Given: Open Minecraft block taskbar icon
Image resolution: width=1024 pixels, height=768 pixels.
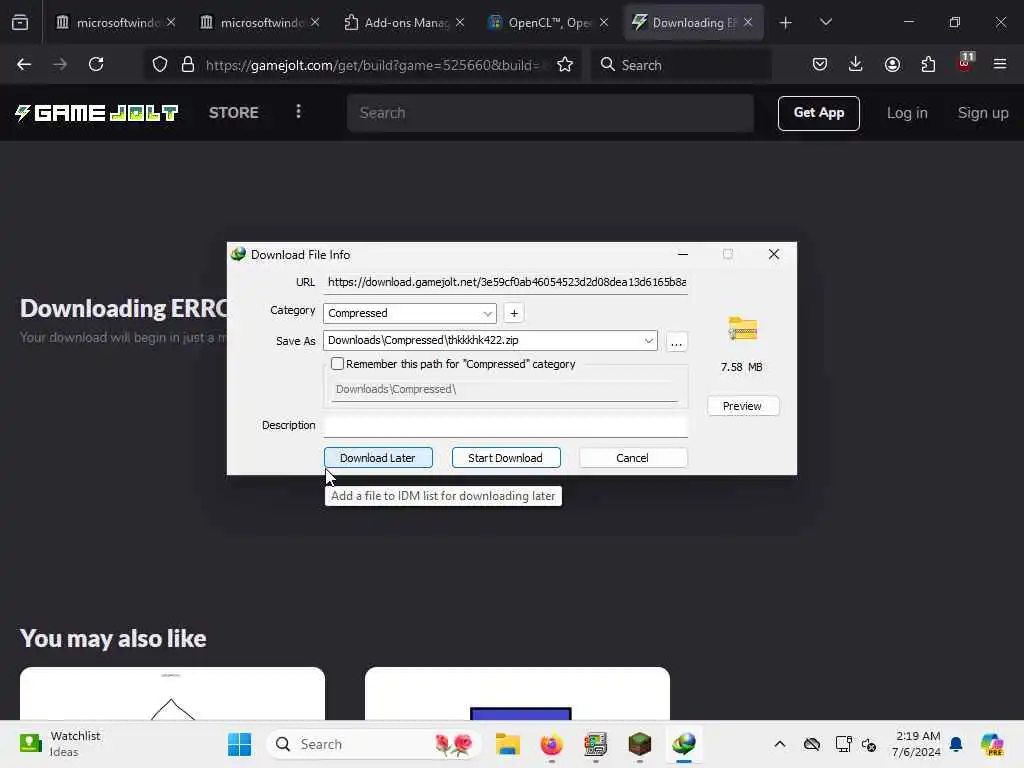Looking at the screenshot, I should coord(639,744).
